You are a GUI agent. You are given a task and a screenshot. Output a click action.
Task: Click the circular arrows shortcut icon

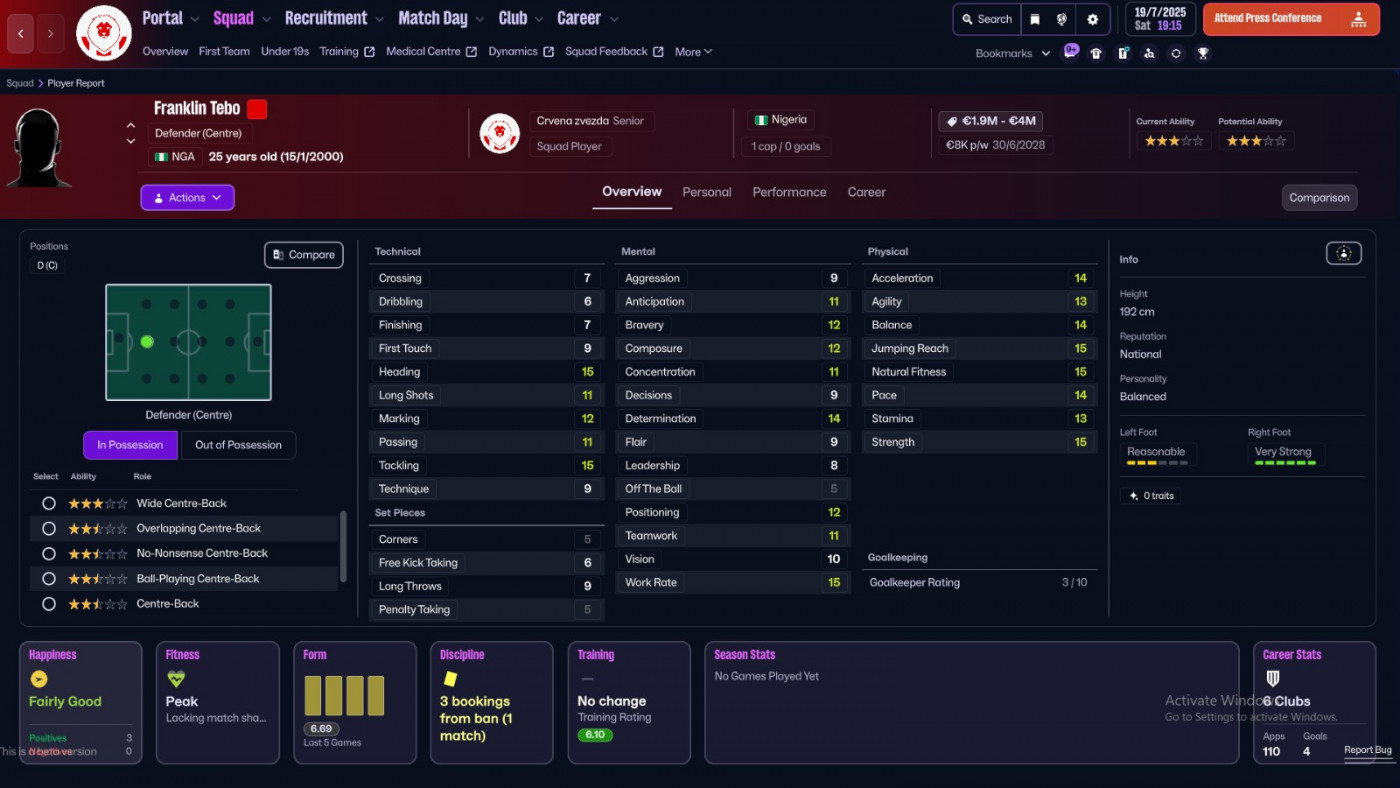pyautogui.click(x=1176, y=54)
